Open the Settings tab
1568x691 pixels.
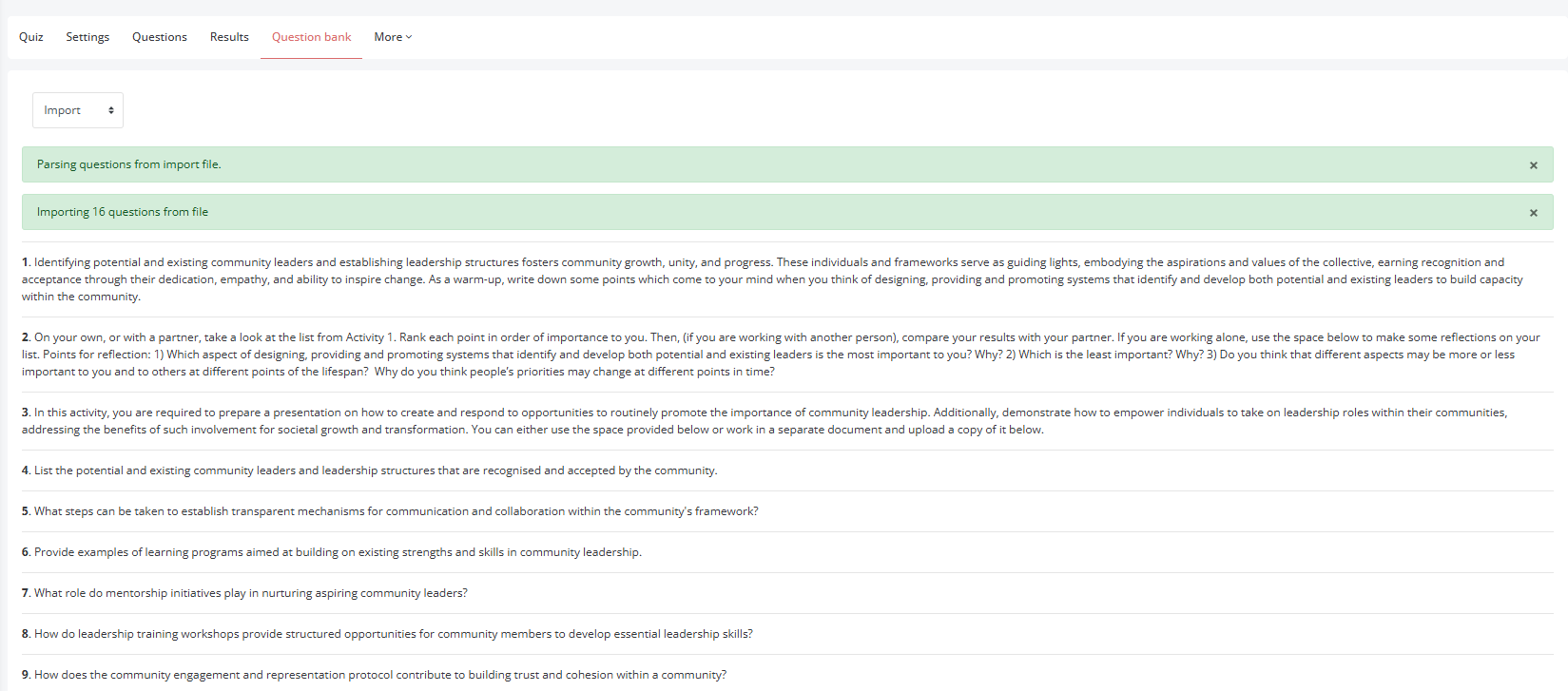87,37
